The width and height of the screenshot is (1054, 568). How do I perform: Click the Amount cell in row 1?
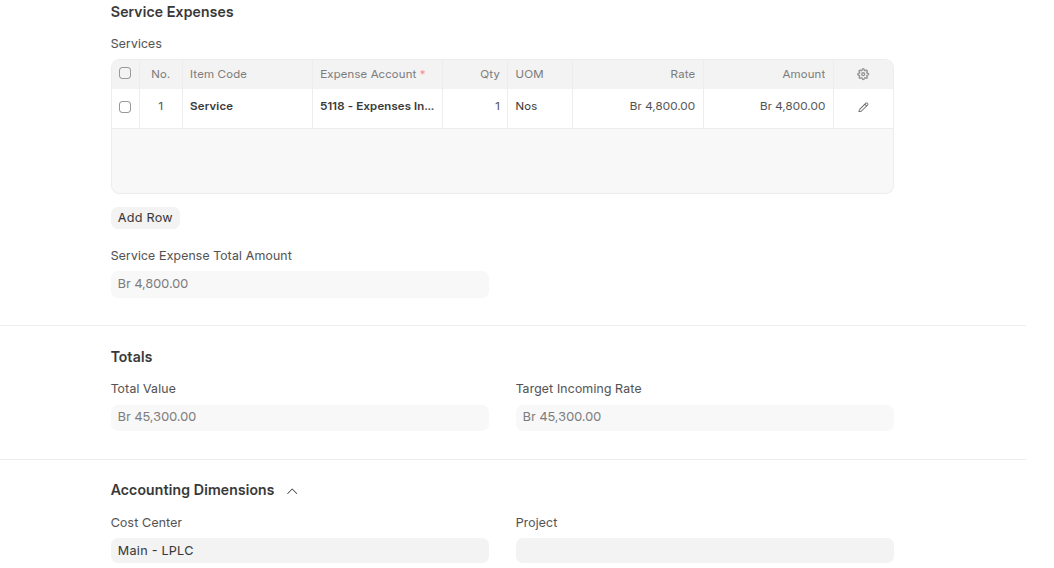point(768,106)
